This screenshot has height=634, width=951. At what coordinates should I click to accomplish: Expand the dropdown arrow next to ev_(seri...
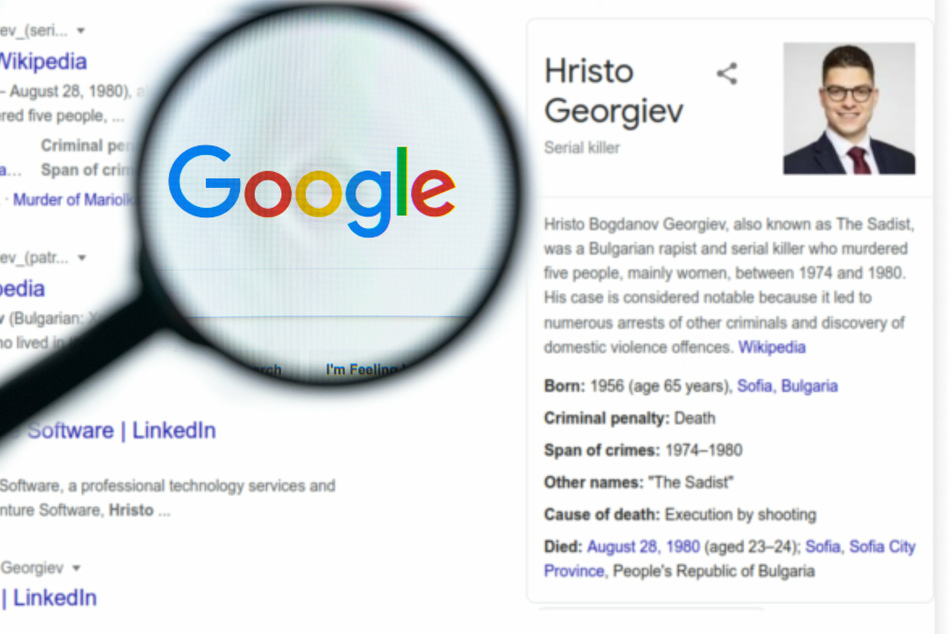[81, 30]
